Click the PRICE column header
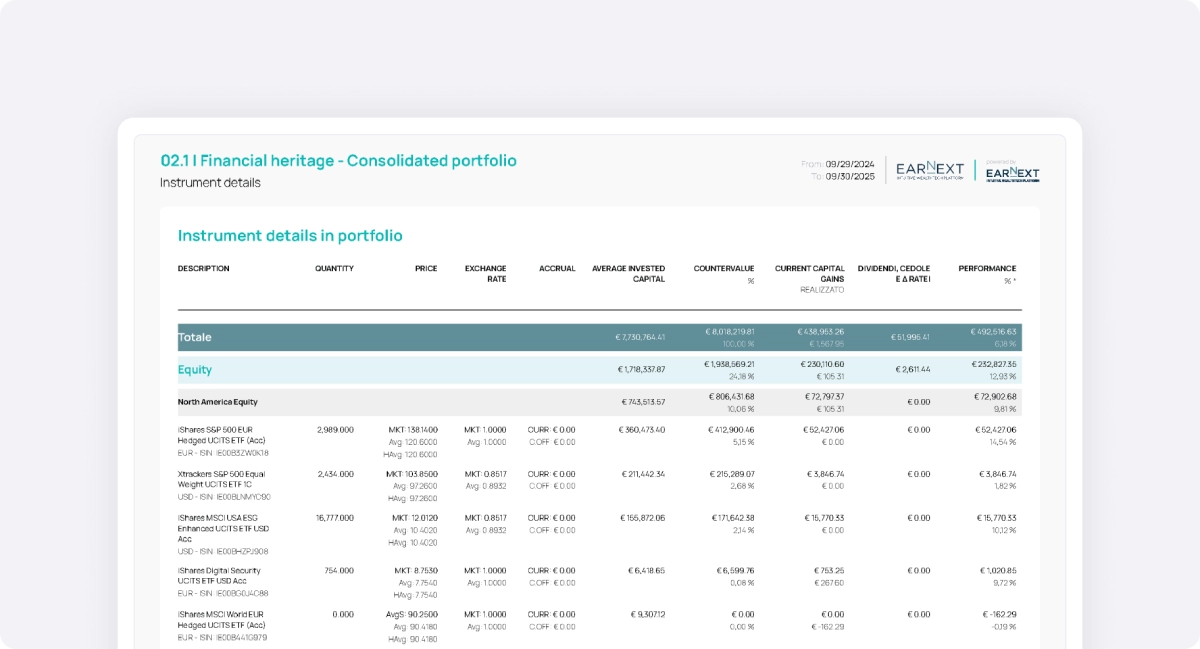Screen dimensions: 1200x649 tap(426, 268)
